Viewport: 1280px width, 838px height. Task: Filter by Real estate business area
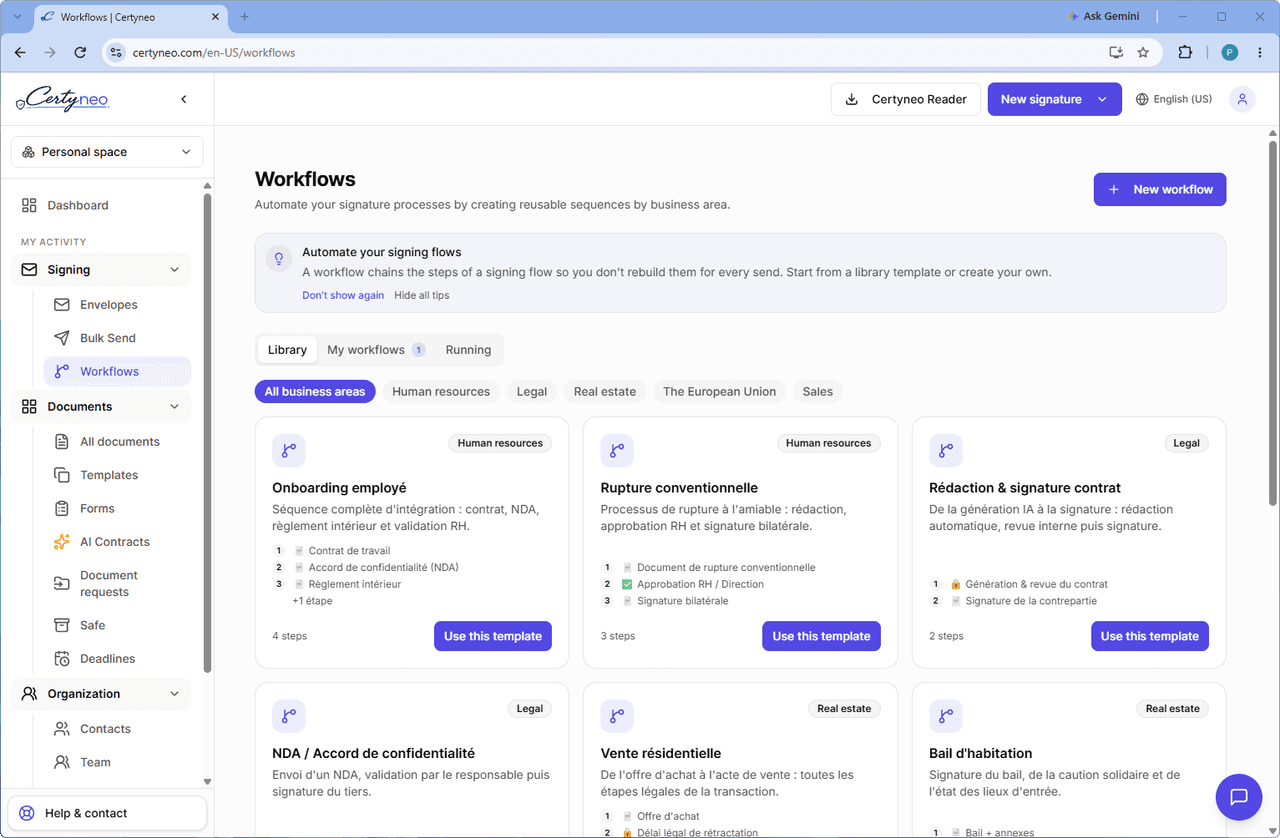(605, 392)
